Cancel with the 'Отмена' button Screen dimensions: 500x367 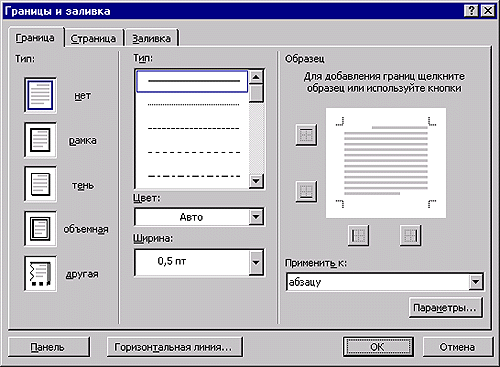point(457,347)
